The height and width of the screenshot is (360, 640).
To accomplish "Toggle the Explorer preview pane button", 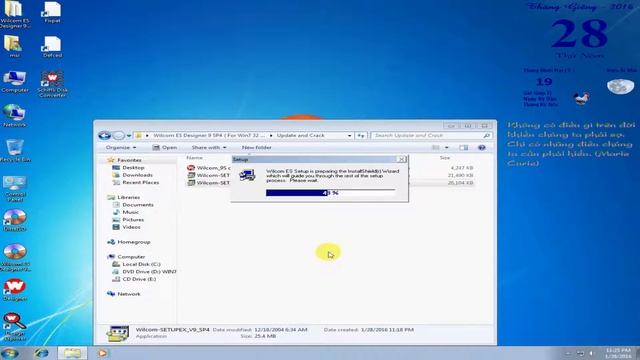I will point(464,147).
